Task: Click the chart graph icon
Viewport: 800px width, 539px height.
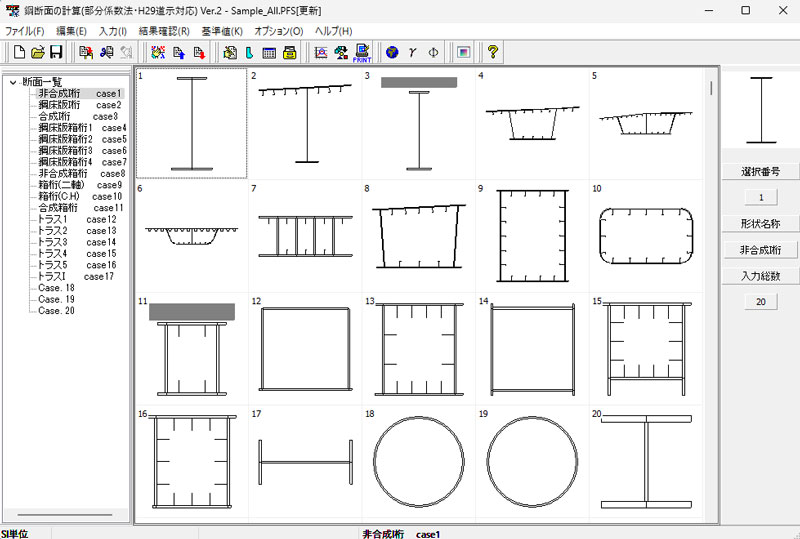Action: click(x=320, y=52)
